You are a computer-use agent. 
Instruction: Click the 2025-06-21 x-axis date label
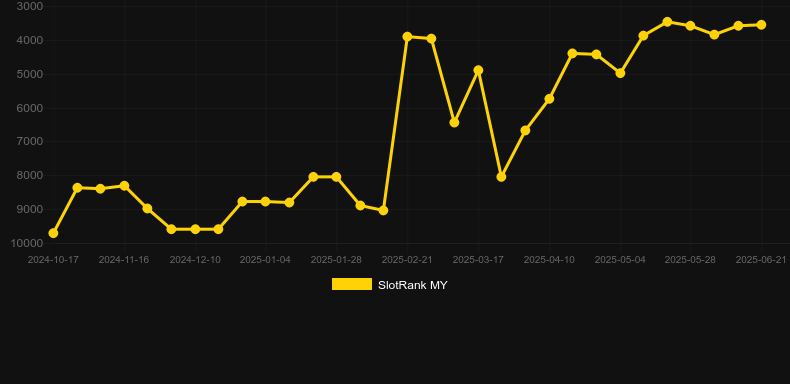tap(761, 260)
